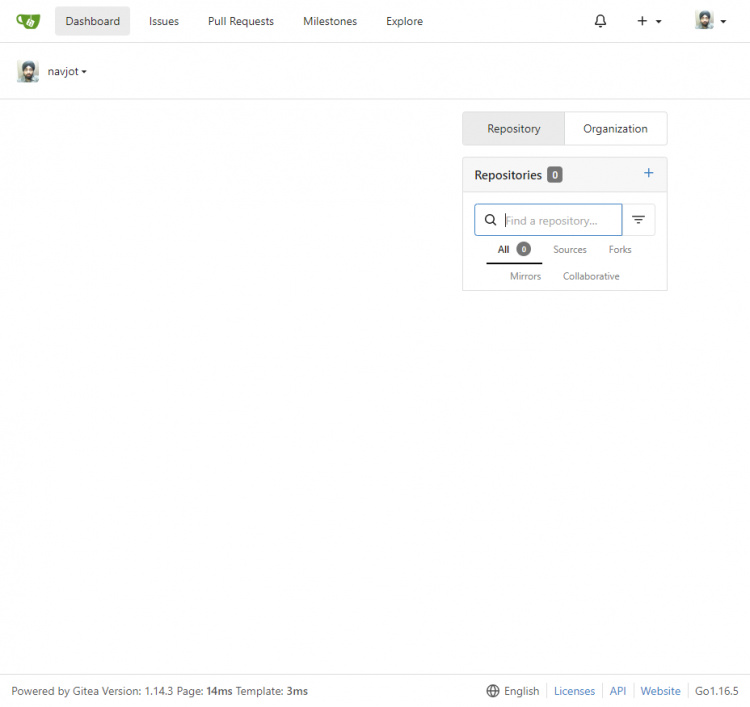This screenshot has height=707, width=750.
Task: Navigate to Explore
Action: pyautogui.click(x=404, y=21)
